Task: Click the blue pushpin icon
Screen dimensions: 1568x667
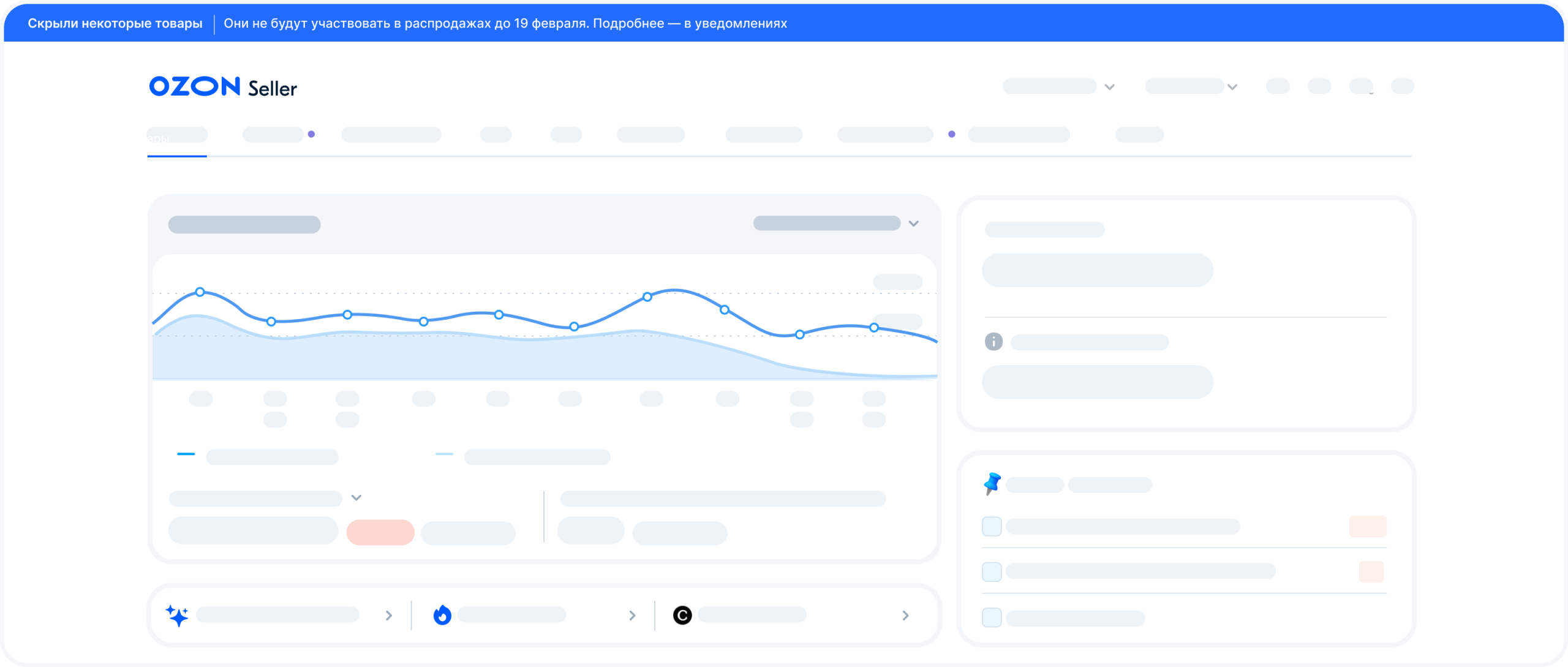Action: click(992, 483)
